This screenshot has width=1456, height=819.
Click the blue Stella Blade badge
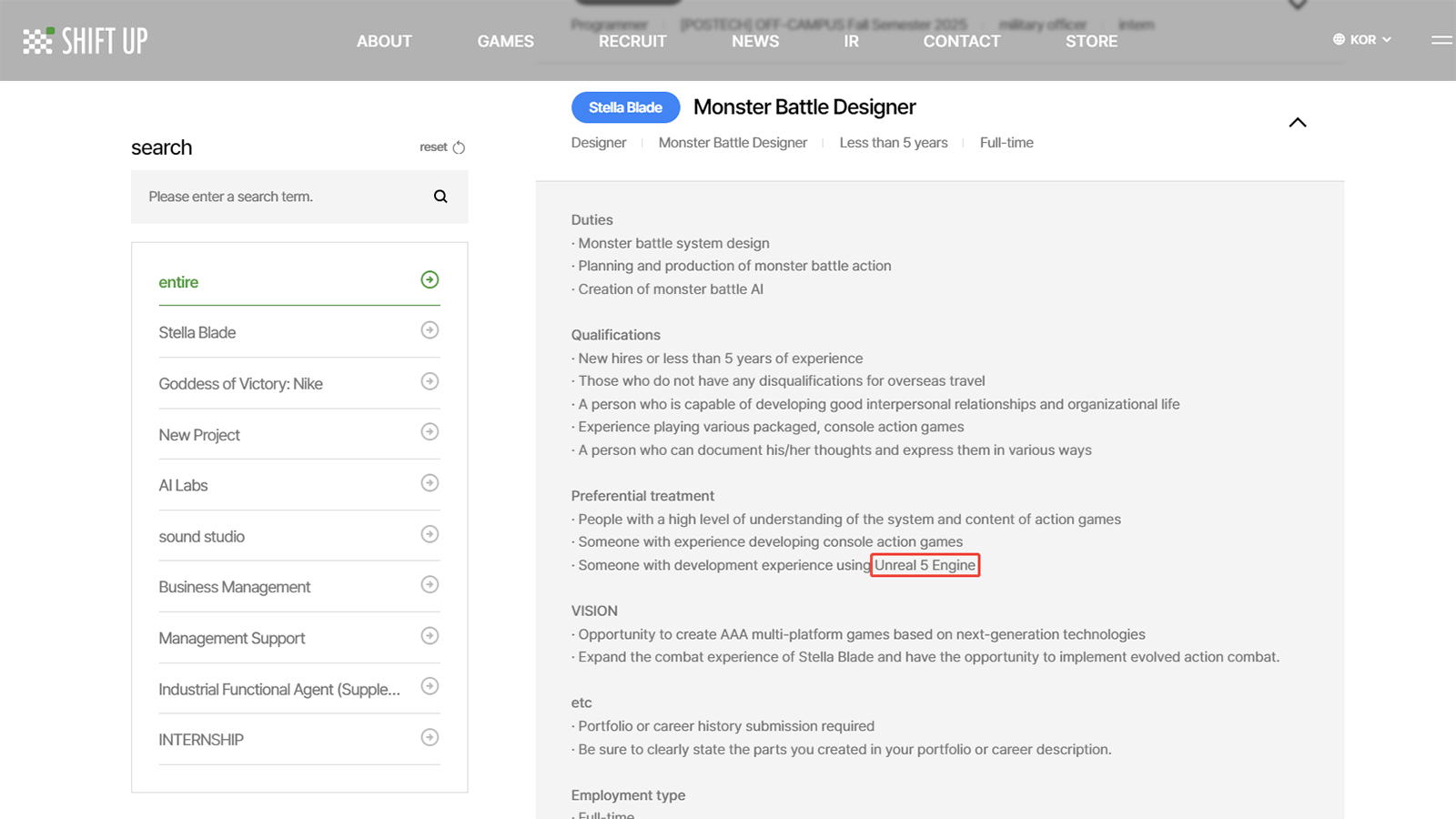point(625,107)
